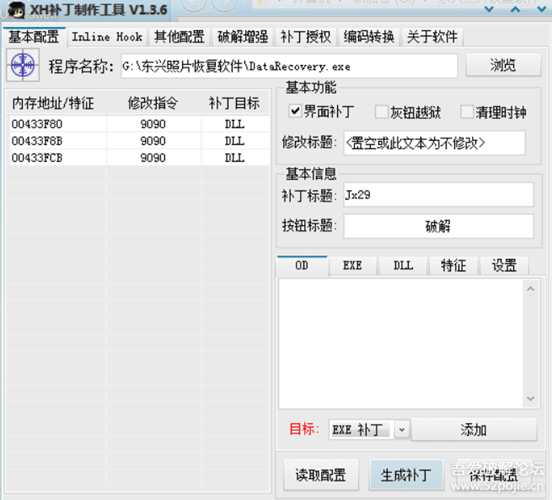Click the 9090 value in row 00433F8B
Screen dimensions: 552x500
click(x=153, y=141)
